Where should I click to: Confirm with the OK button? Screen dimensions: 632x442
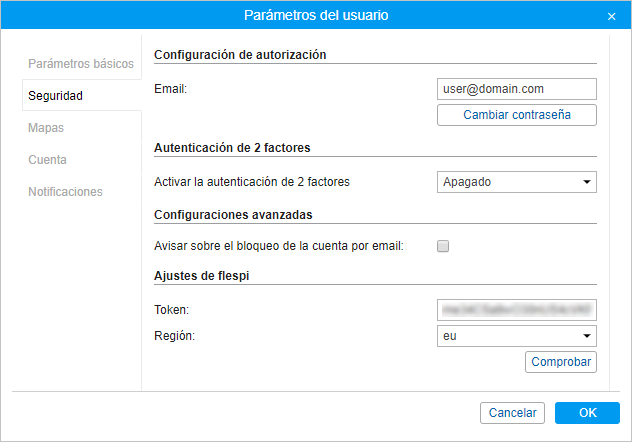click(x=587, y=413)
